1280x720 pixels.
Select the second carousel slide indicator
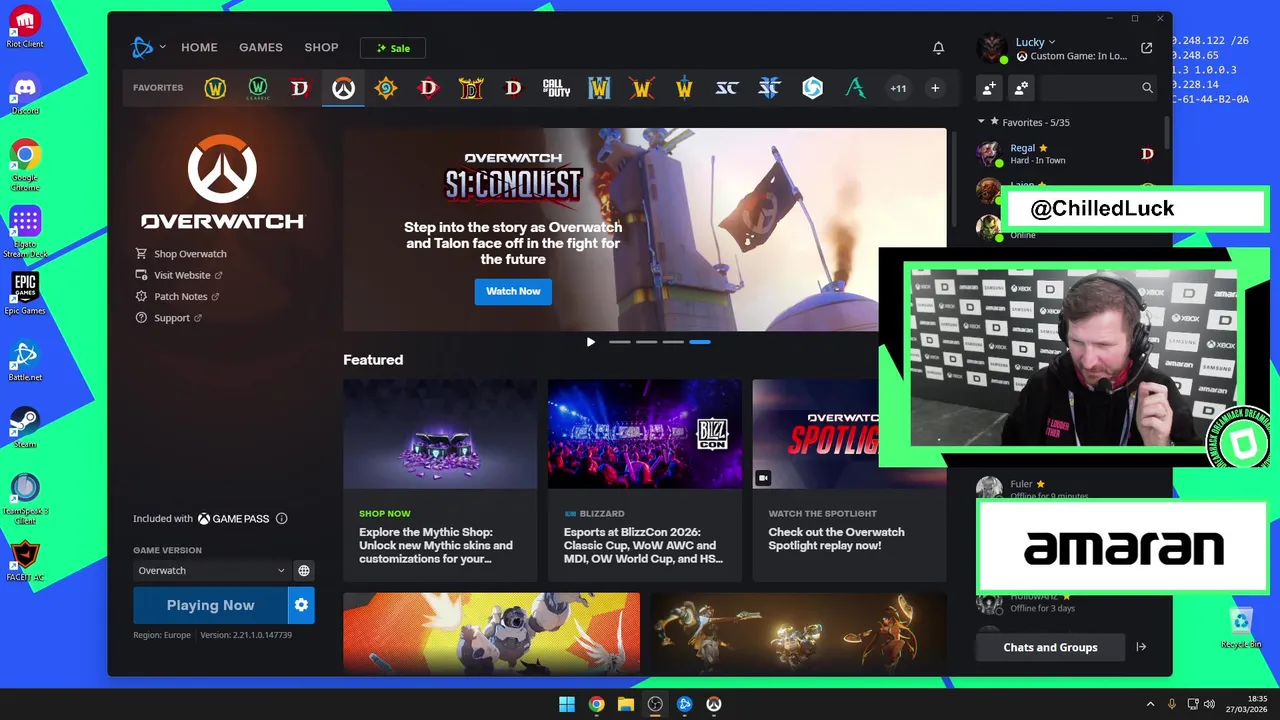(x=647, y=342)
